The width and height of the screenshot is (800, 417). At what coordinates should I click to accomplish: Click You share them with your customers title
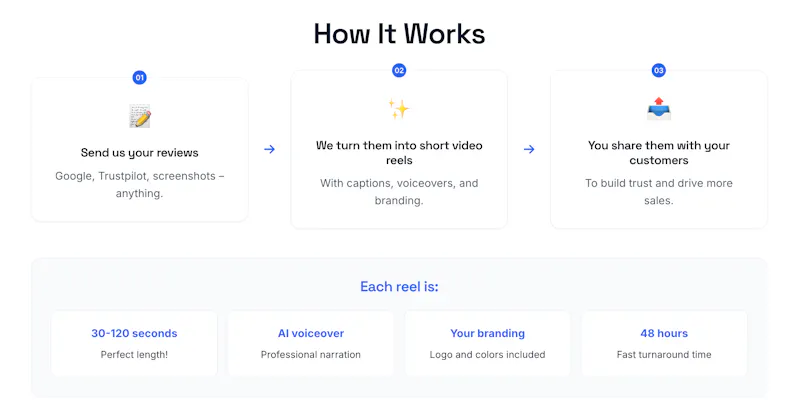[659, 153]
